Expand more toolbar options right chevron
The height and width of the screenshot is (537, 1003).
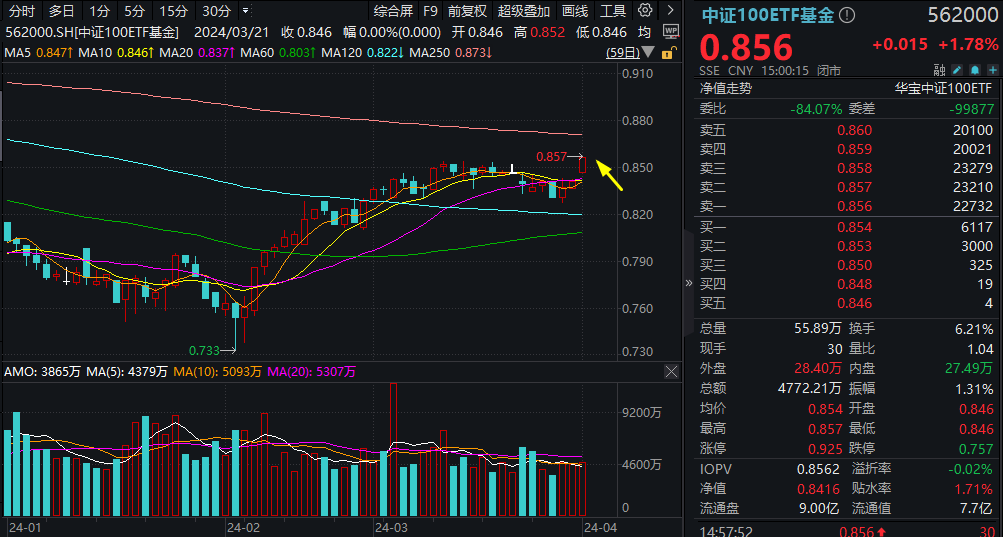coord(669,10)
